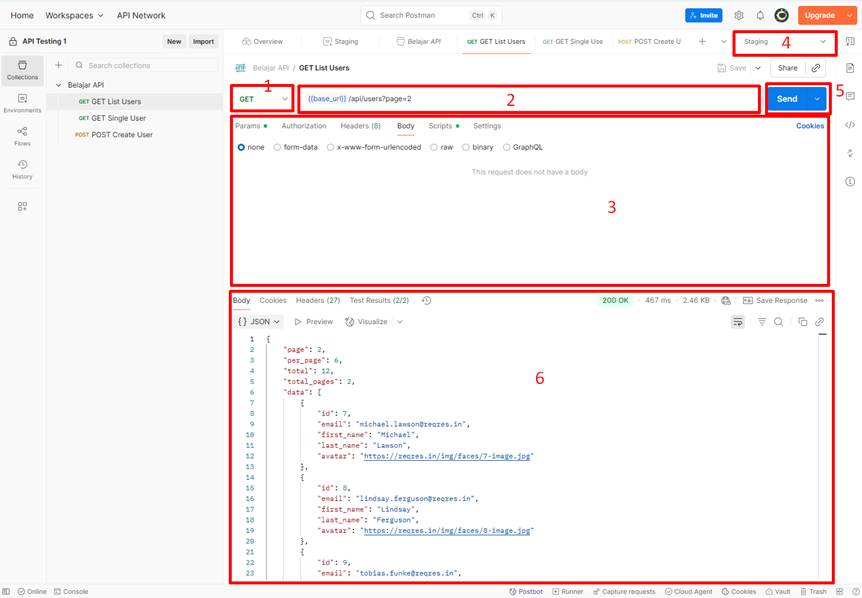This screenshot has width=862, height=598.
Task: Open the Environments sidebar icon
Action: [x=22, y=102]
